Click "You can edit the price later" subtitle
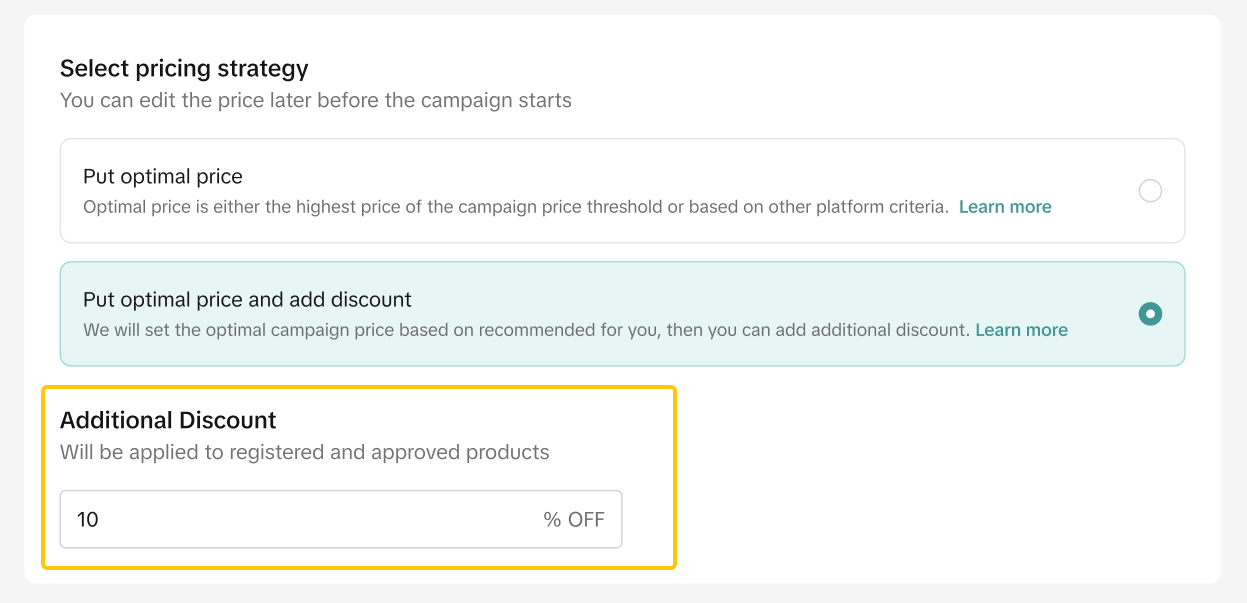This screenshot has height=603, width=1247. [315, 101]
